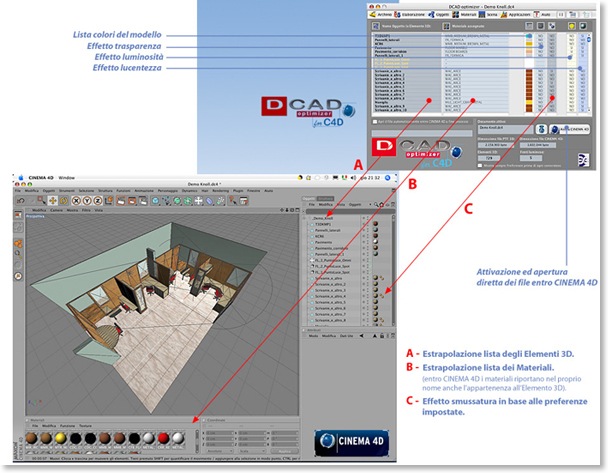Click the white cross icon in top toolbar

(198, 201)
